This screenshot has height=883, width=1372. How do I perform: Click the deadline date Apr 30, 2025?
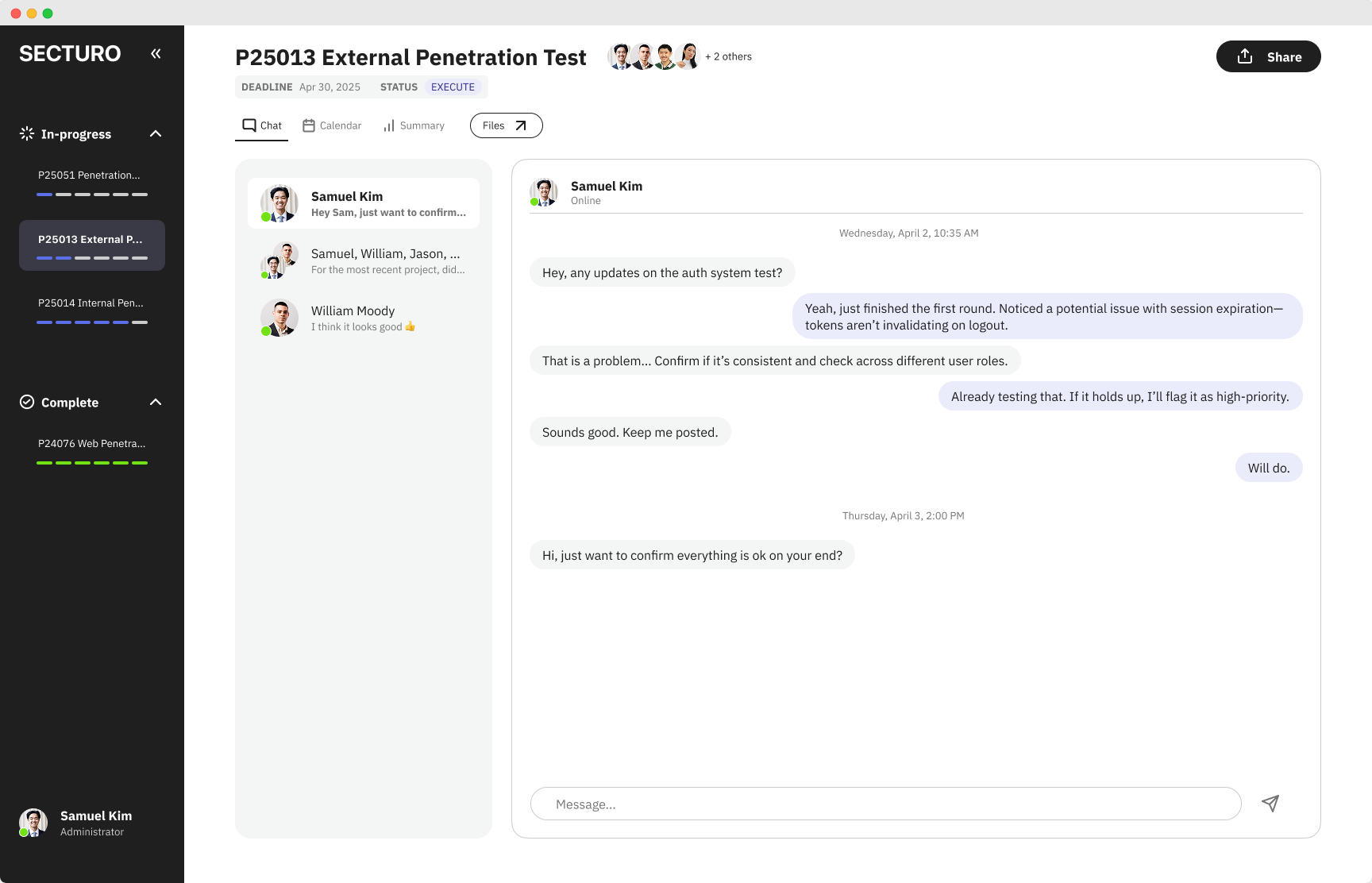click(330, 87)
